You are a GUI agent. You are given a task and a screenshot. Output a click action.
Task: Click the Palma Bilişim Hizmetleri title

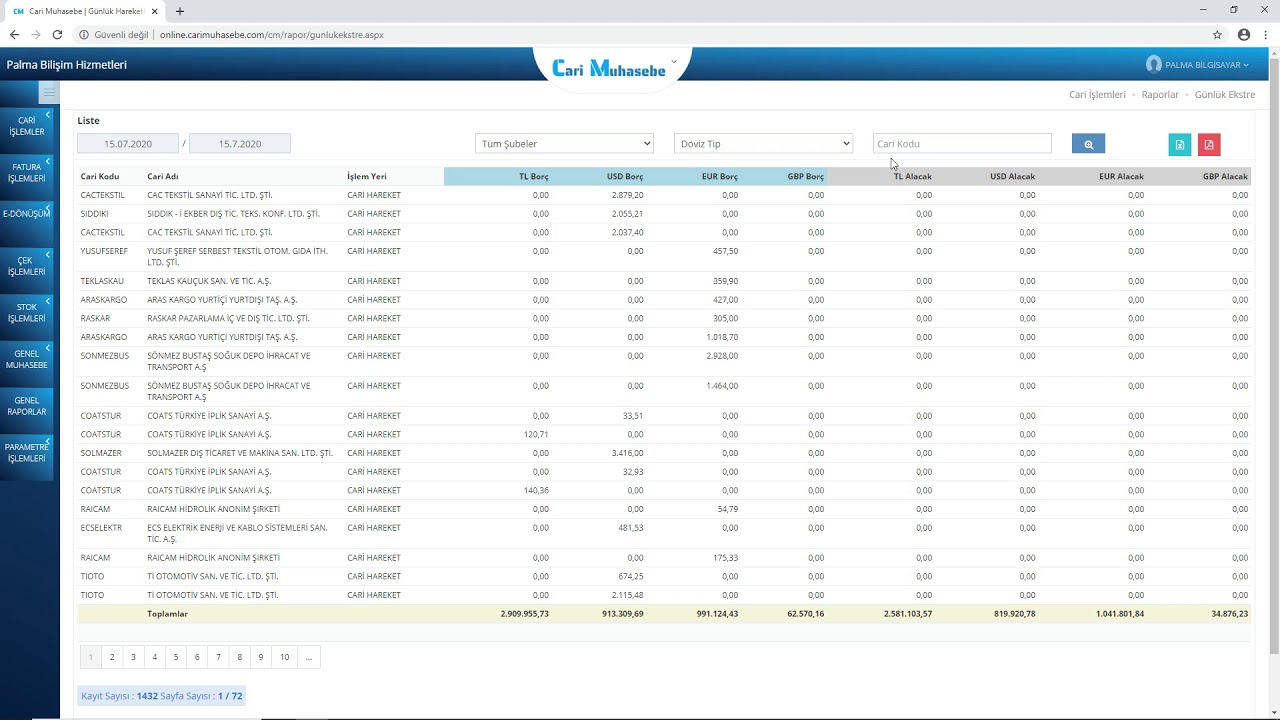pos(67,65)
